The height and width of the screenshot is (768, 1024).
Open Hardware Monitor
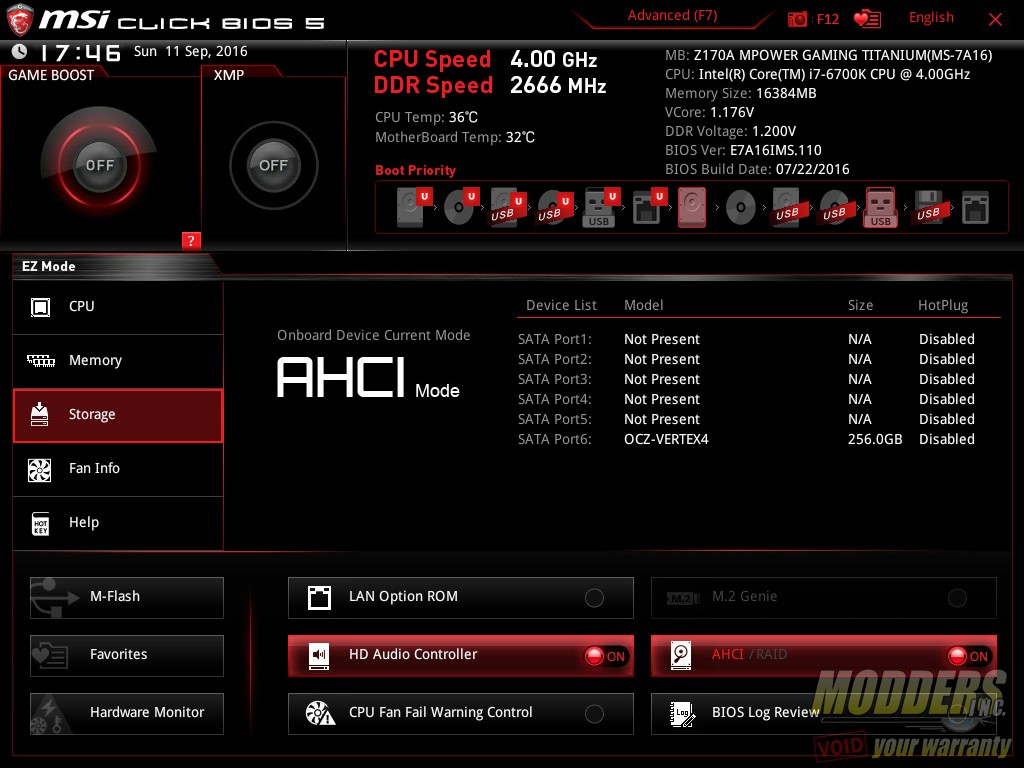point(127,714)
